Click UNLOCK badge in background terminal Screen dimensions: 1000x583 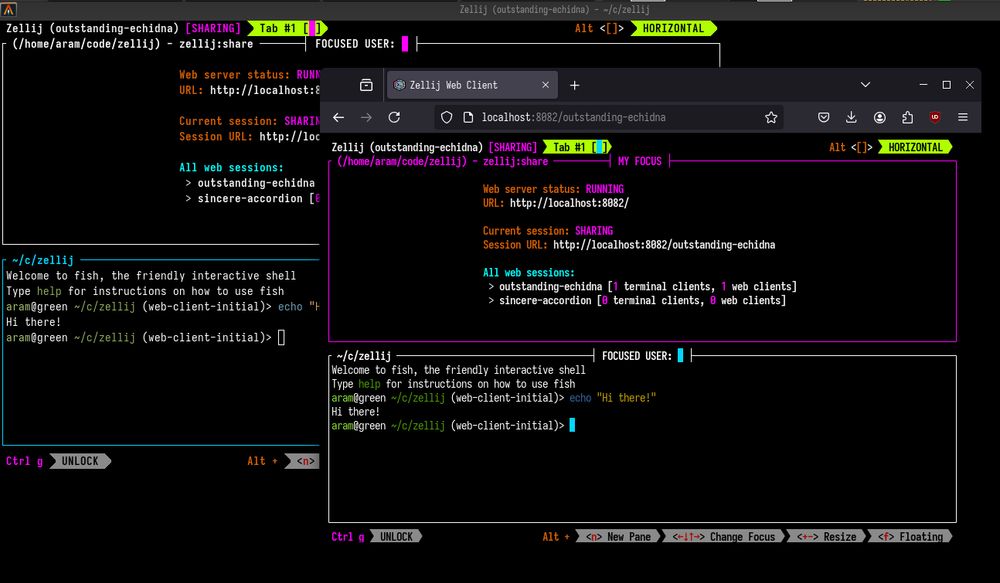pyautogui.click(x=80, y=461)
